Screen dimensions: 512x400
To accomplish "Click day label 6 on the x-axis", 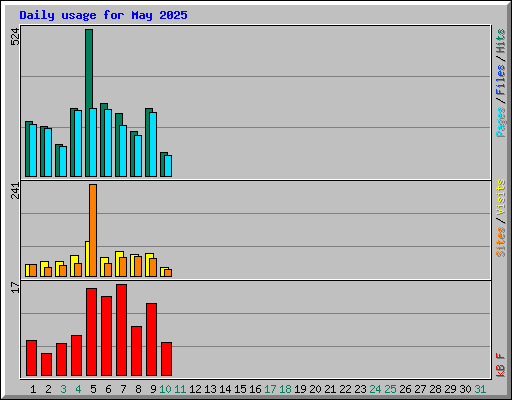I will click(x=108, y=389).
